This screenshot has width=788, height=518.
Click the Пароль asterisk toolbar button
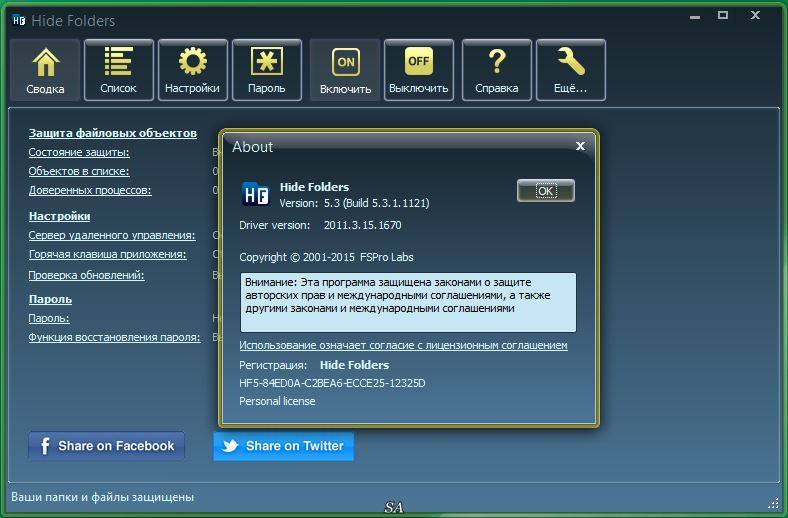267,70
